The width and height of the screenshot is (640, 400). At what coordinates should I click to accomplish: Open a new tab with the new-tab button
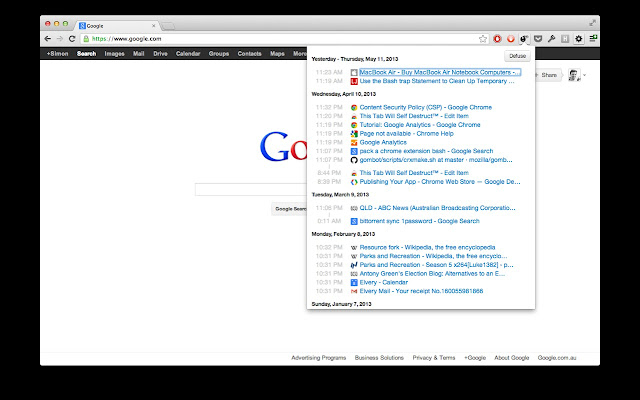[168, 26]
